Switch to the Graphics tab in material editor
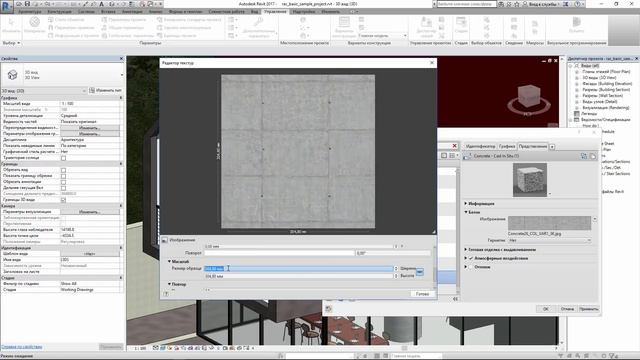This screenshot has height=360, width=640. [507, 146]
